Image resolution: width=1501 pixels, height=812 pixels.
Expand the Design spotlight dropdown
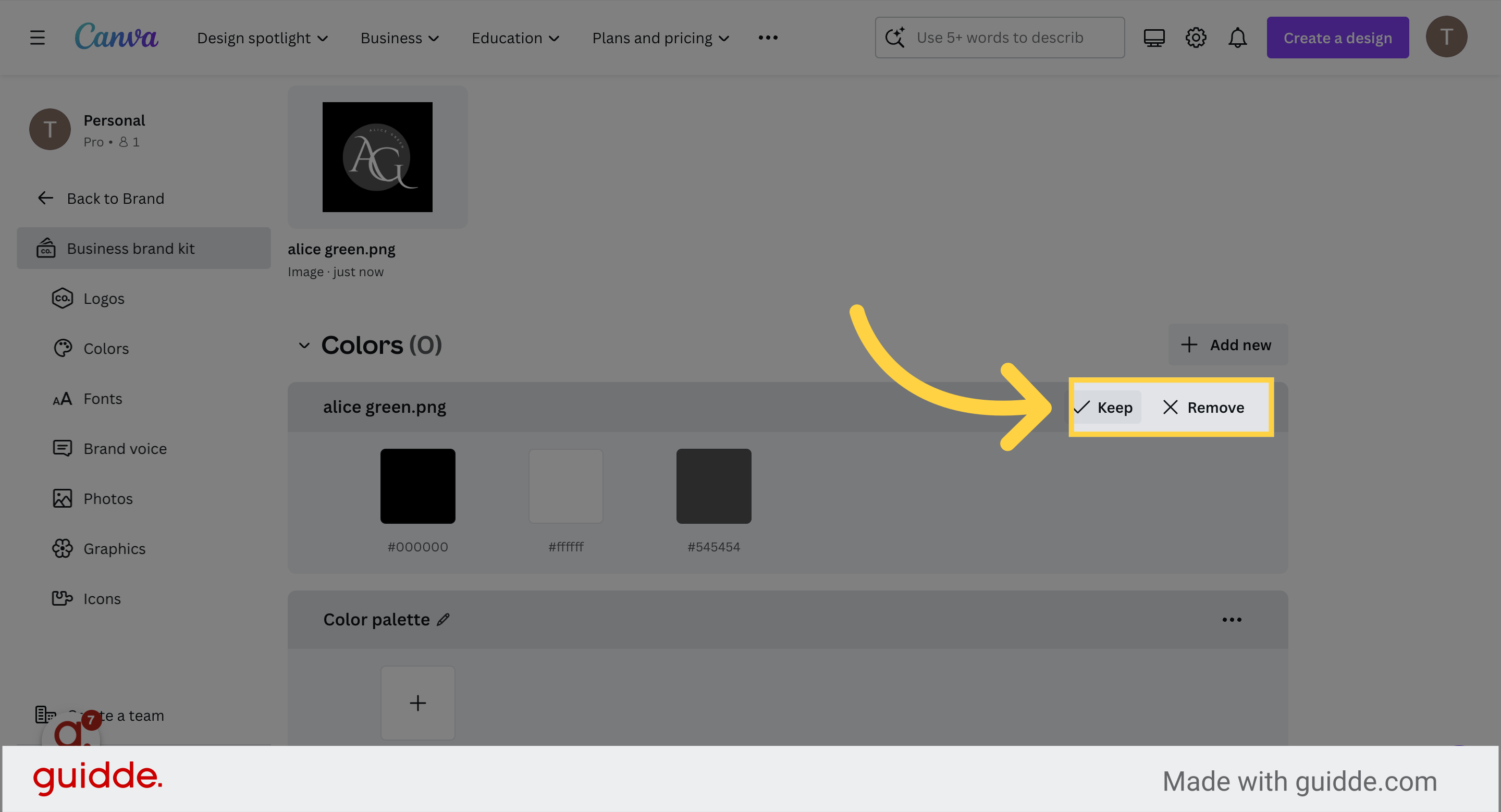tap(263, 38)
